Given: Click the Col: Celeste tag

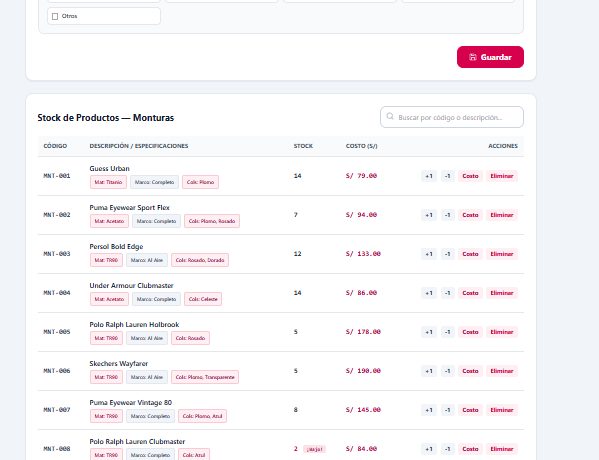Looking at the screenshot, I should [203, 299].
